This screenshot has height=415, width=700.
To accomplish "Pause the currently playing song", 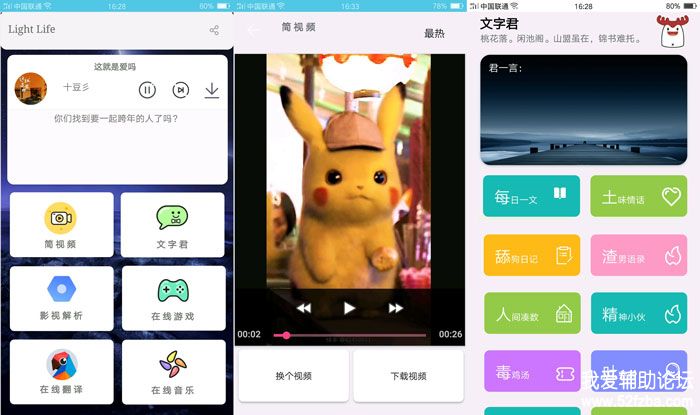I will click(147, 90).
